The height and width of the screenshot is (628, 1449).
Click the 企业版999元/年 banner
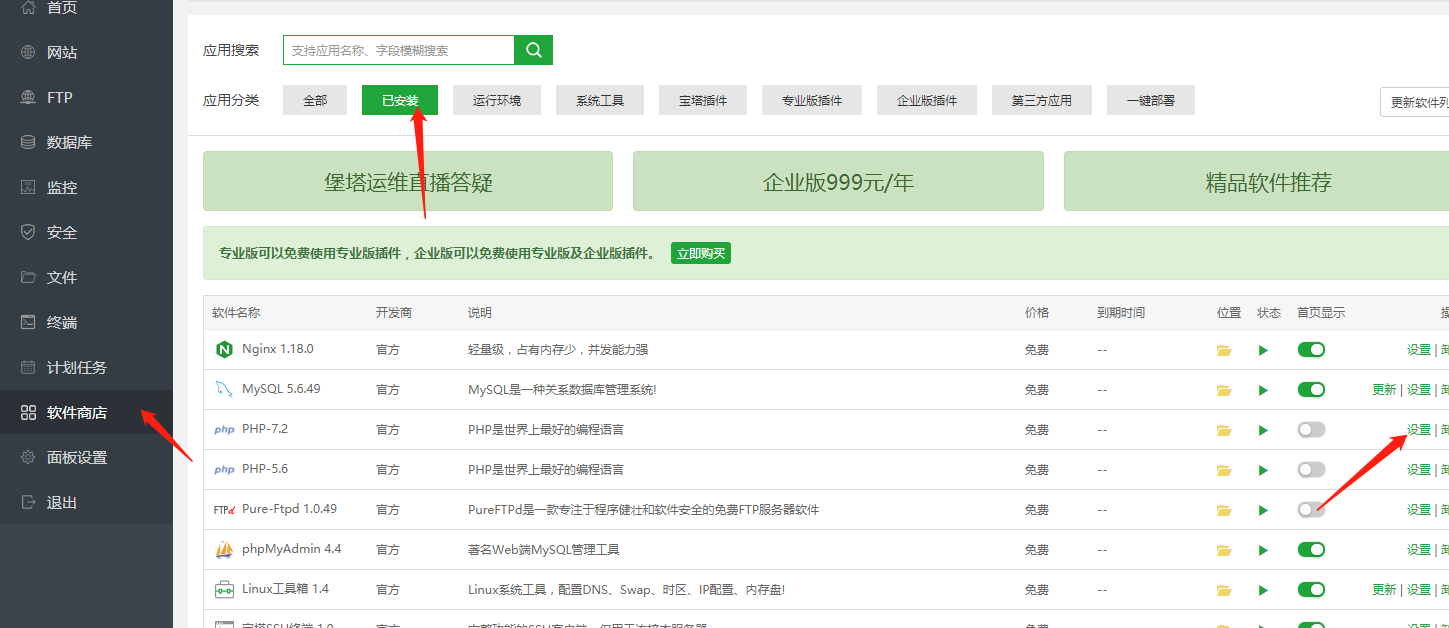[838, 181]
